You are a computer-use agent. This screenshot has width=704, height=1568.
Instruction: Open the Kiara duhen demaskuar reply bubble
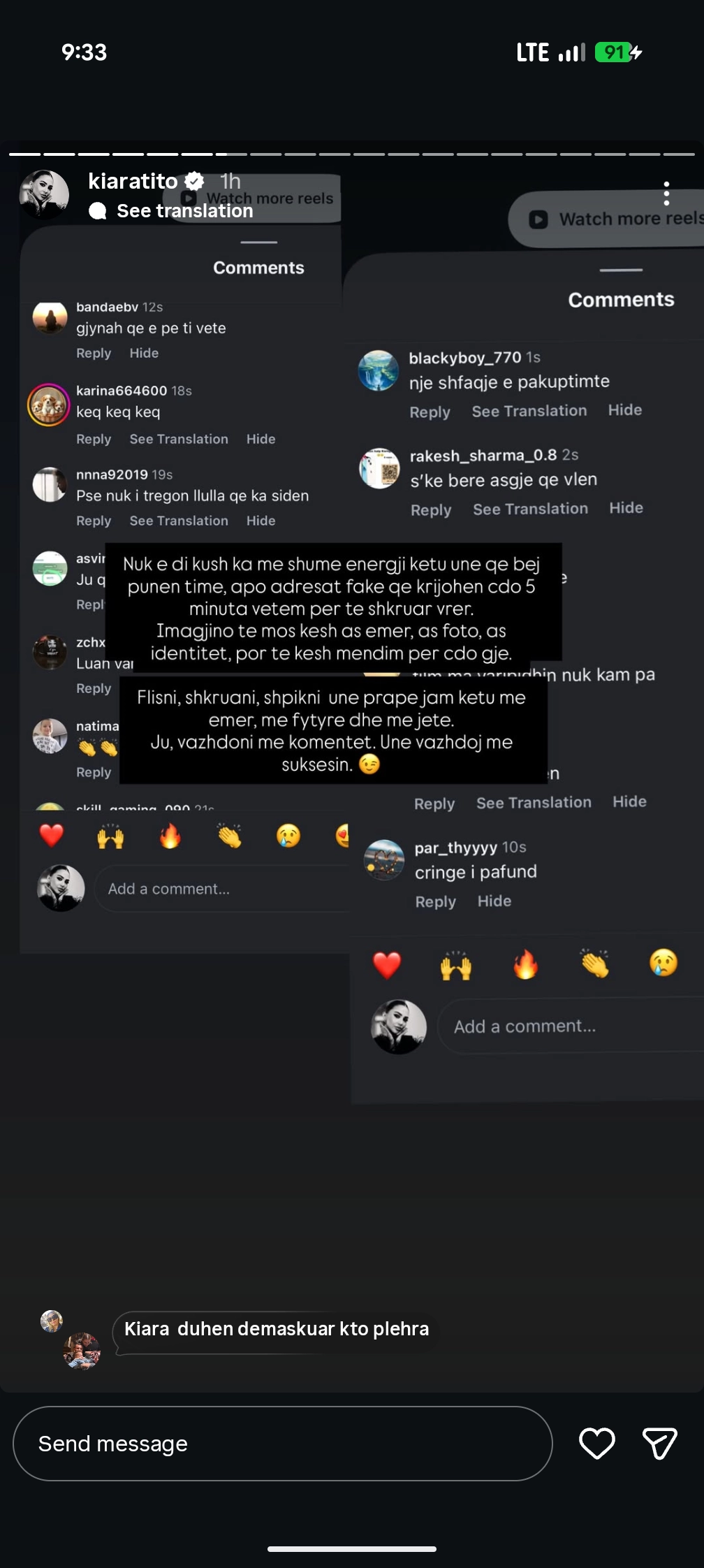(x=277, y=1330)
